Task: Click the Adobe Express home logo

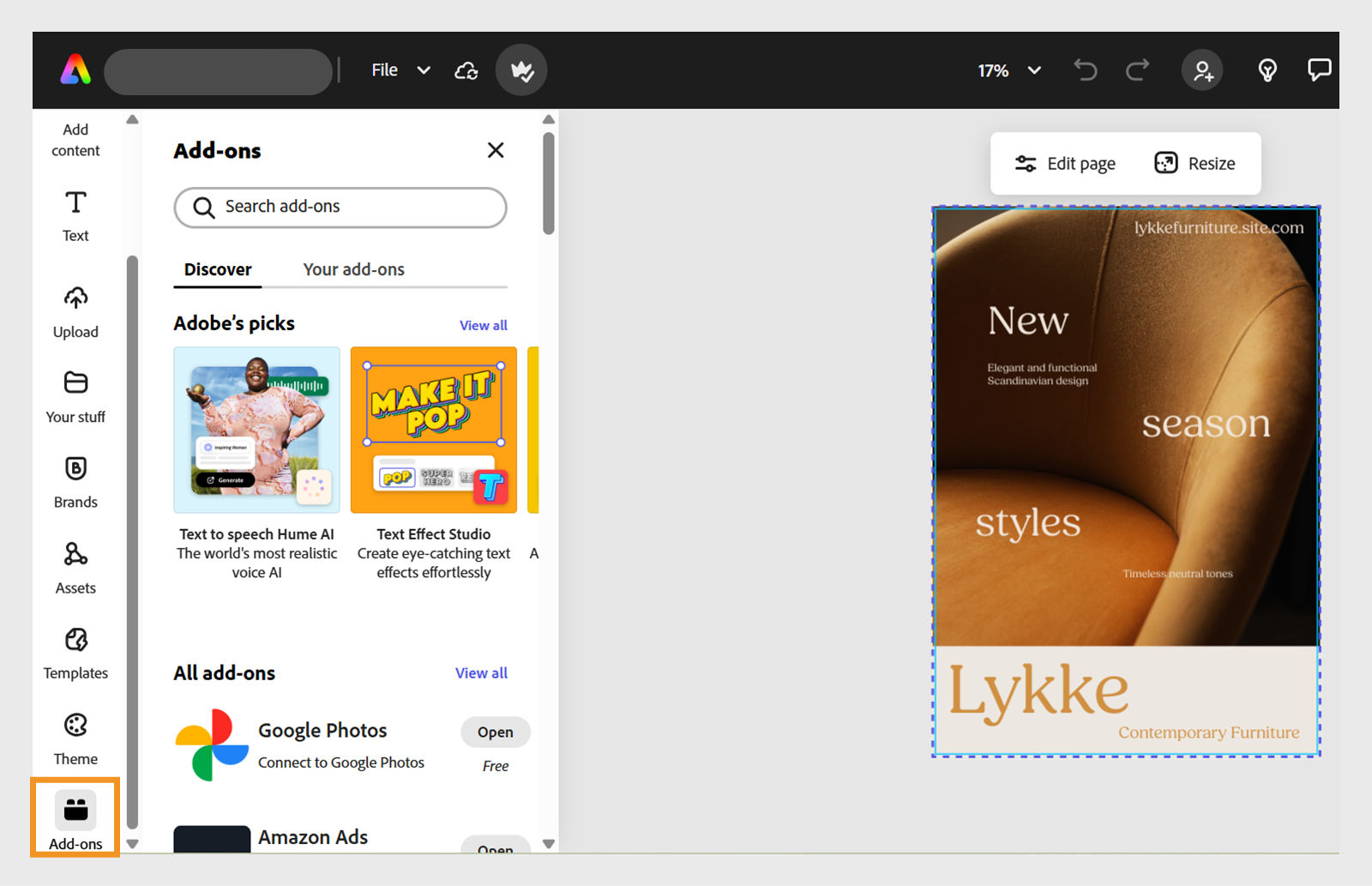Action: coord(75,69)
